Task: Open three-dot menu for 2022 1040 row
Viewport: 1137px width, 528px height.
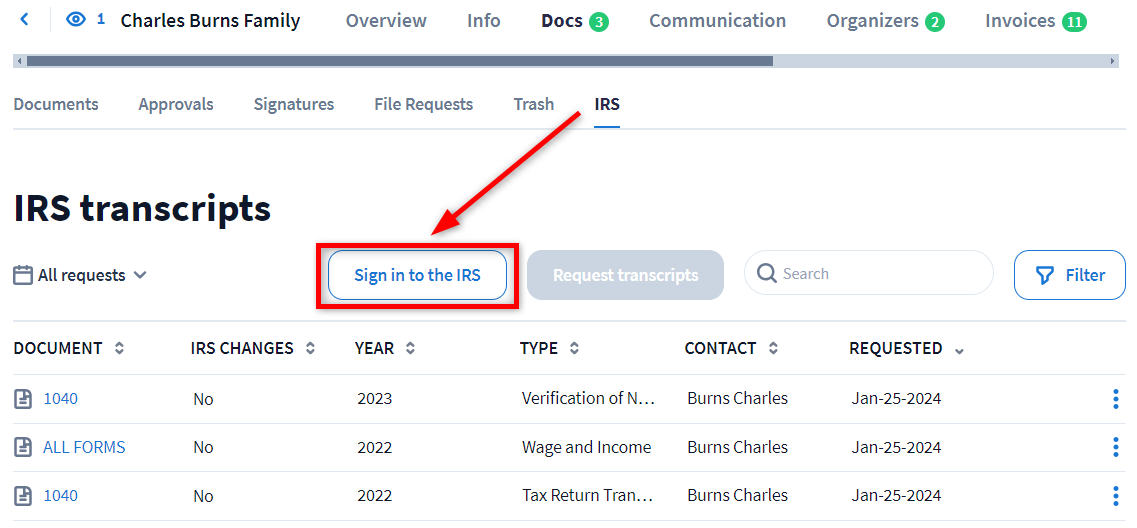Action: [1115, 496]
